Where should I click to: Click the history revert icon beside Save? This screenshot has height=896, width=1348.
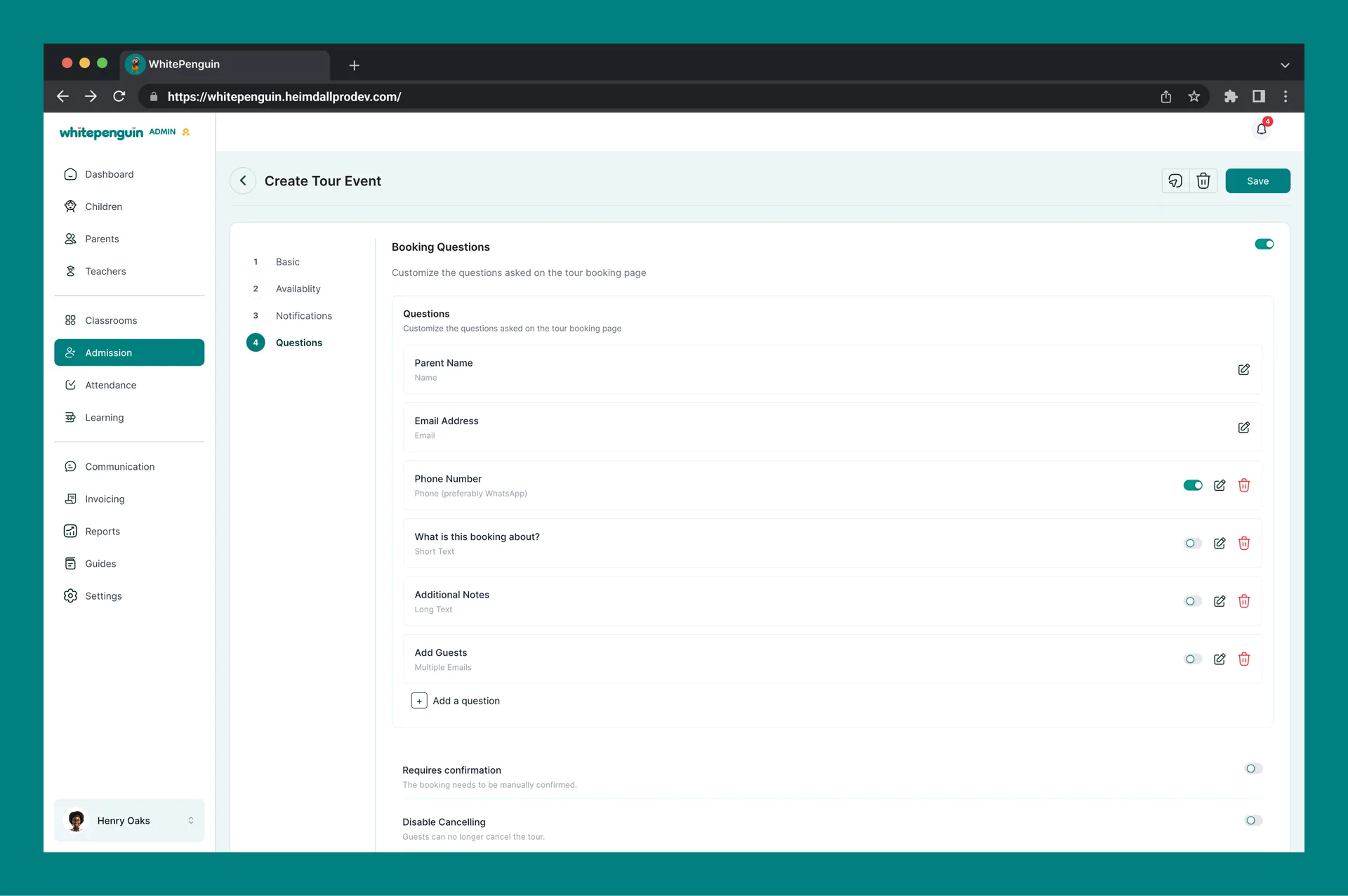click(x=1175, y=181)
